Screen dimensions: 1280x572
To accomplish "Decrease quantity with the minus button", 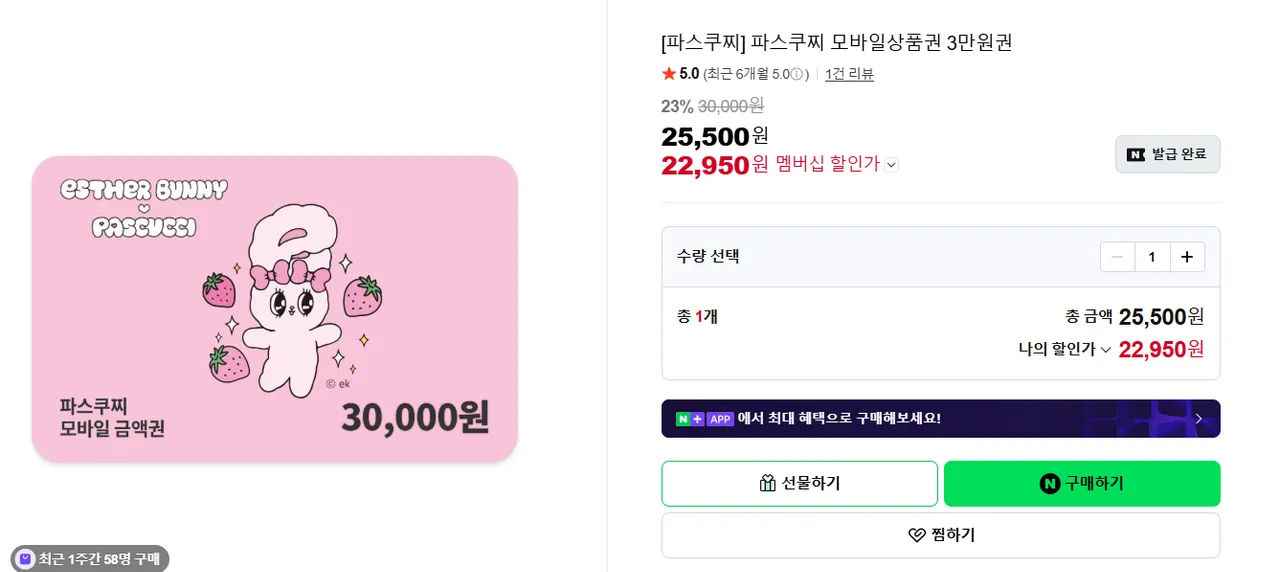I will coord(1117,257).
